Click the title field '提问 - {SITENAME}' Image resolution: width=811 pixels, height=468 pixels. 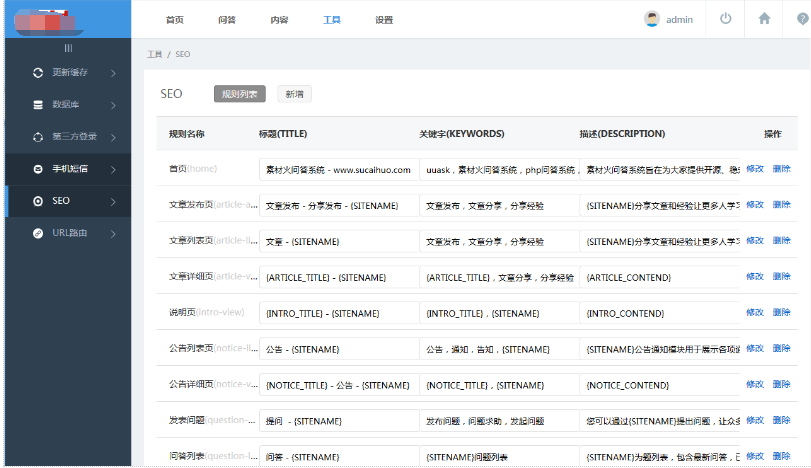(339, 421)
